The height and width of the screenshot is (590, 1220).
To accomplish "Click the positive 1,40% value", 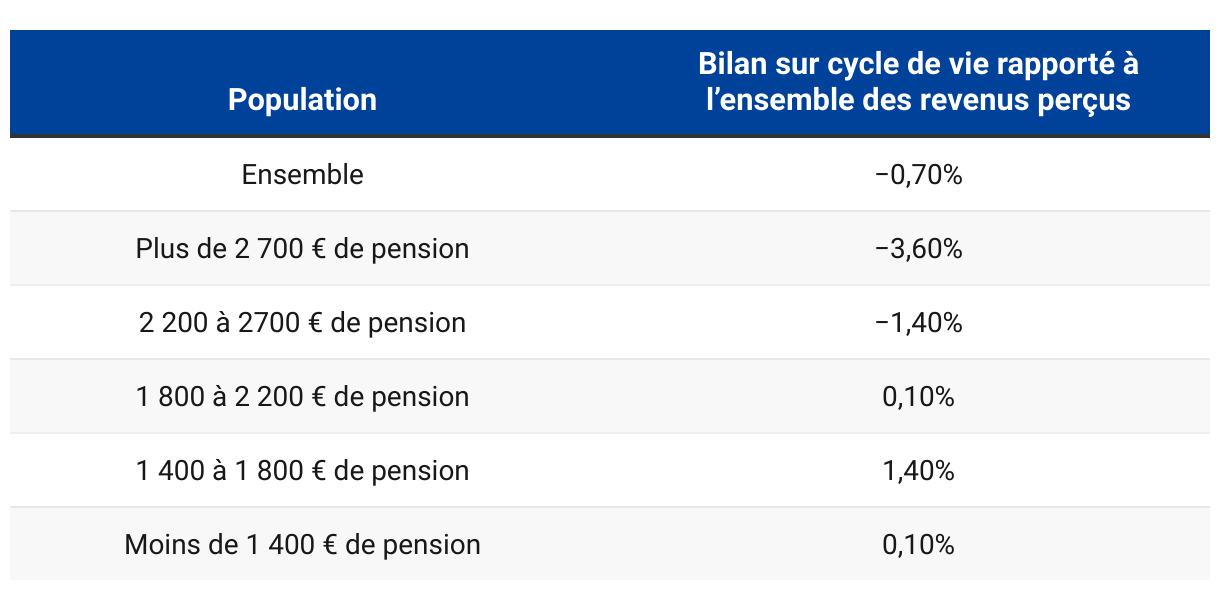I will coord(917,470).
